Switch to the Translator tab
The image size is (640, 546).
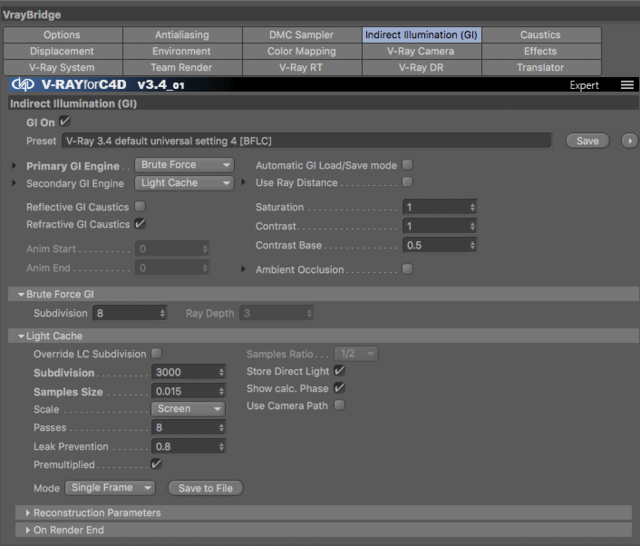coord(541,67)
